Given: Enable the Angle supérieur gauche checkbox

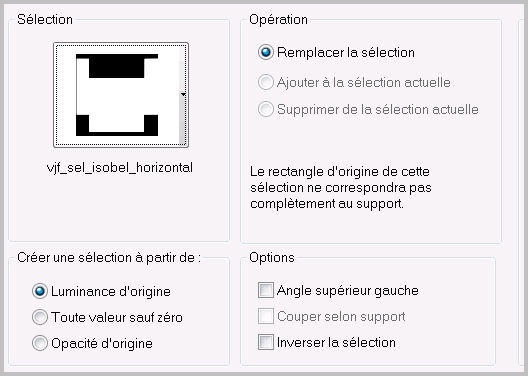Looking at the screenshot, I should pyautogui.click(x=266, y=290).
